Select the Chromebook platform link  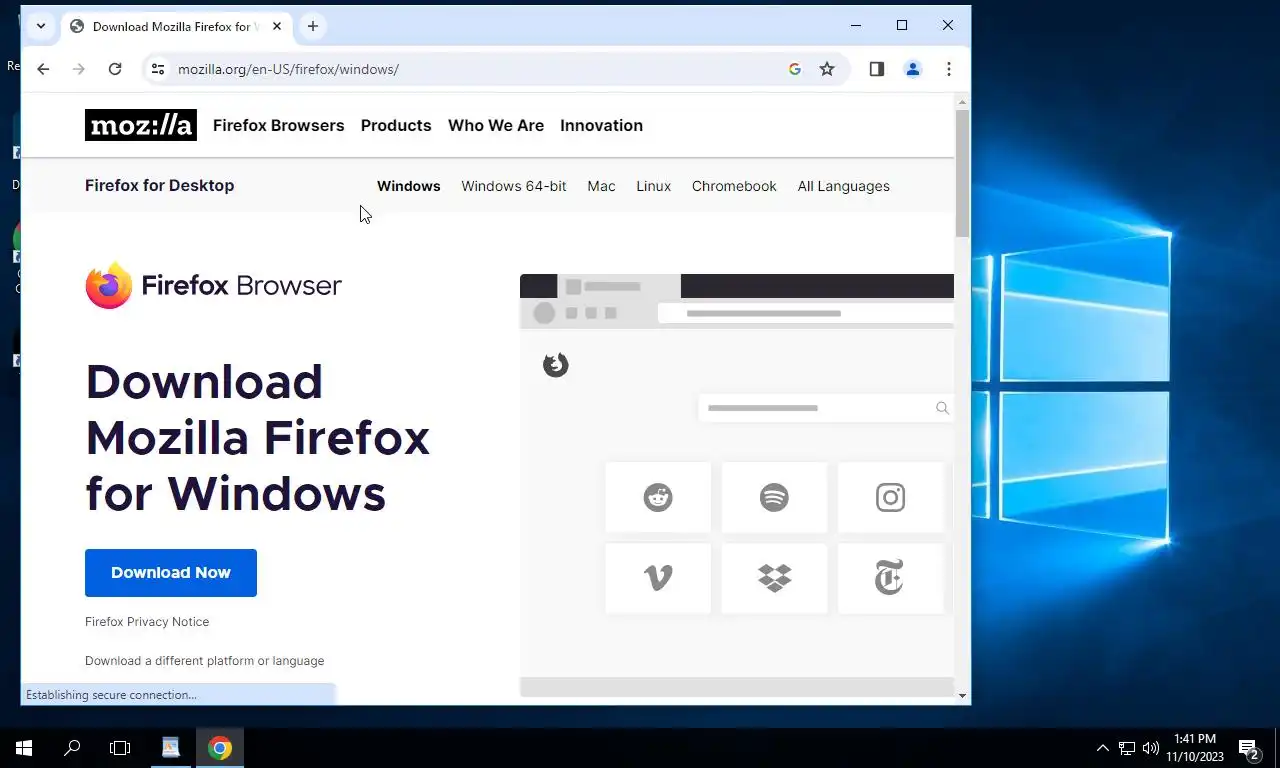coord(734,186)
